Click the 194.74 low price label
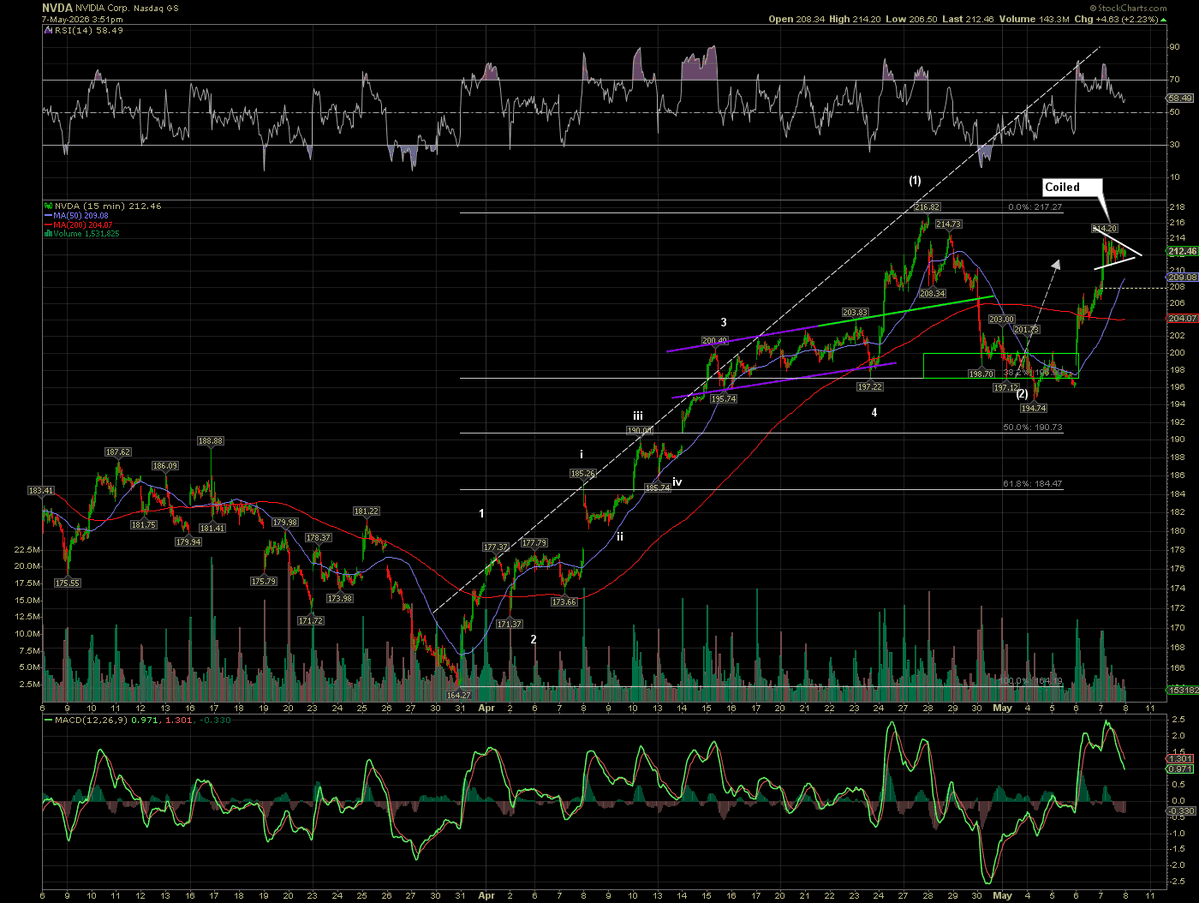The height and width of the screenshot is (903, 1199). point(1033,408)
